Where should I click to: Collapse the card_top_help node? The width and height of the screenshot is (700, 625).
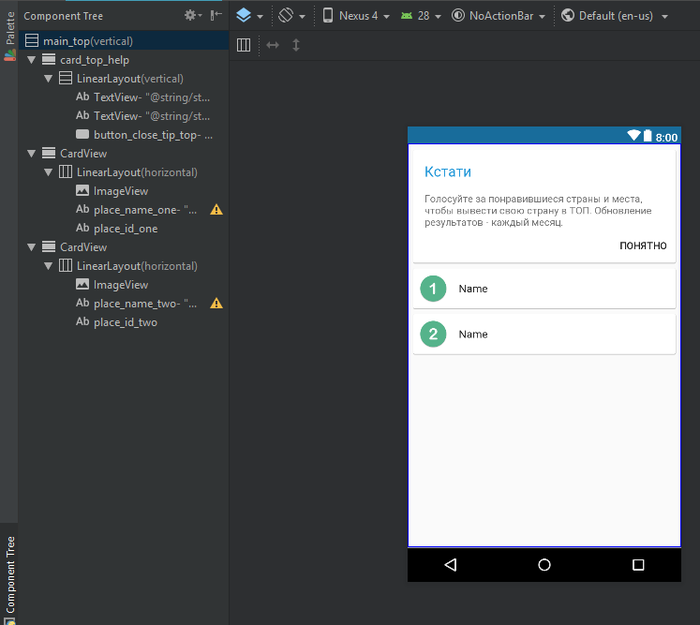31,60
